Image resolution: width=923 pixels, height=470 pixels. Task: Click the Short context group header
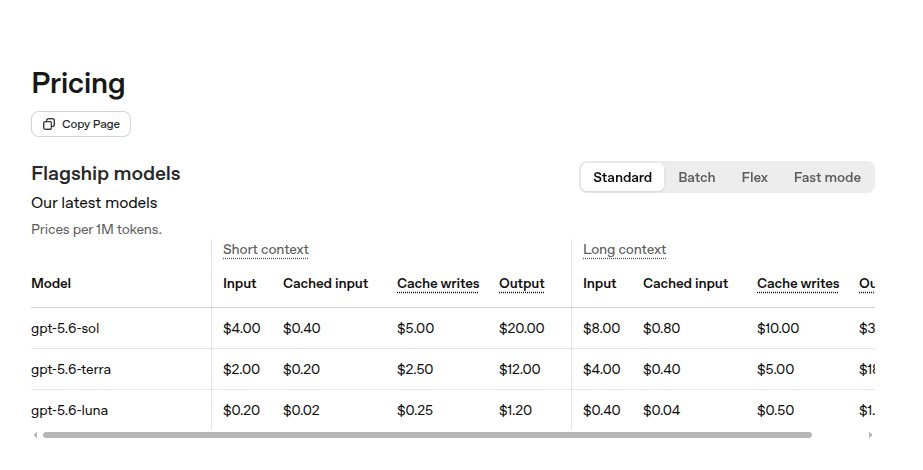tap(265, 250)
